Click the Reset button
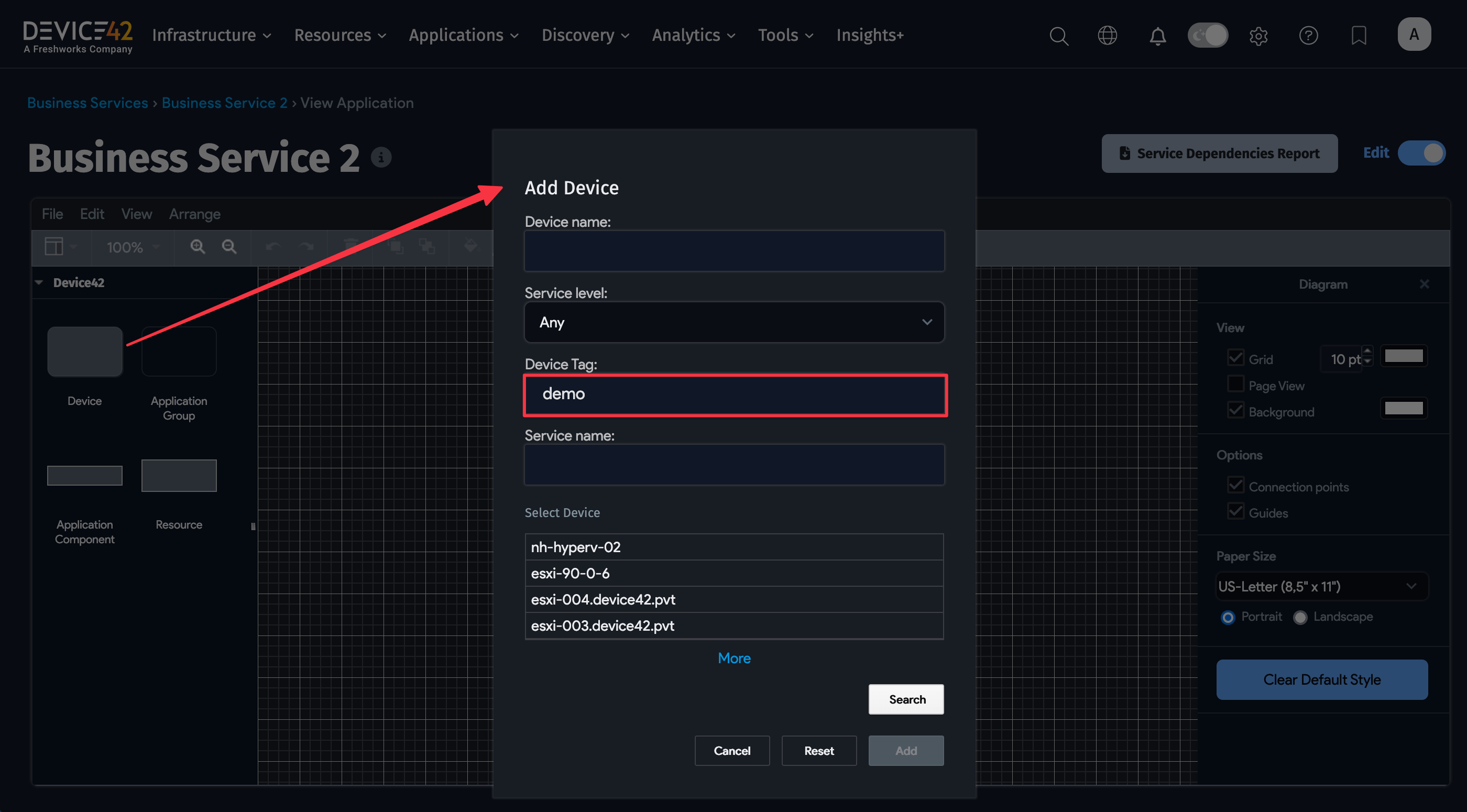This screenshot has height=812, width=1467. (x=819, y=751)
